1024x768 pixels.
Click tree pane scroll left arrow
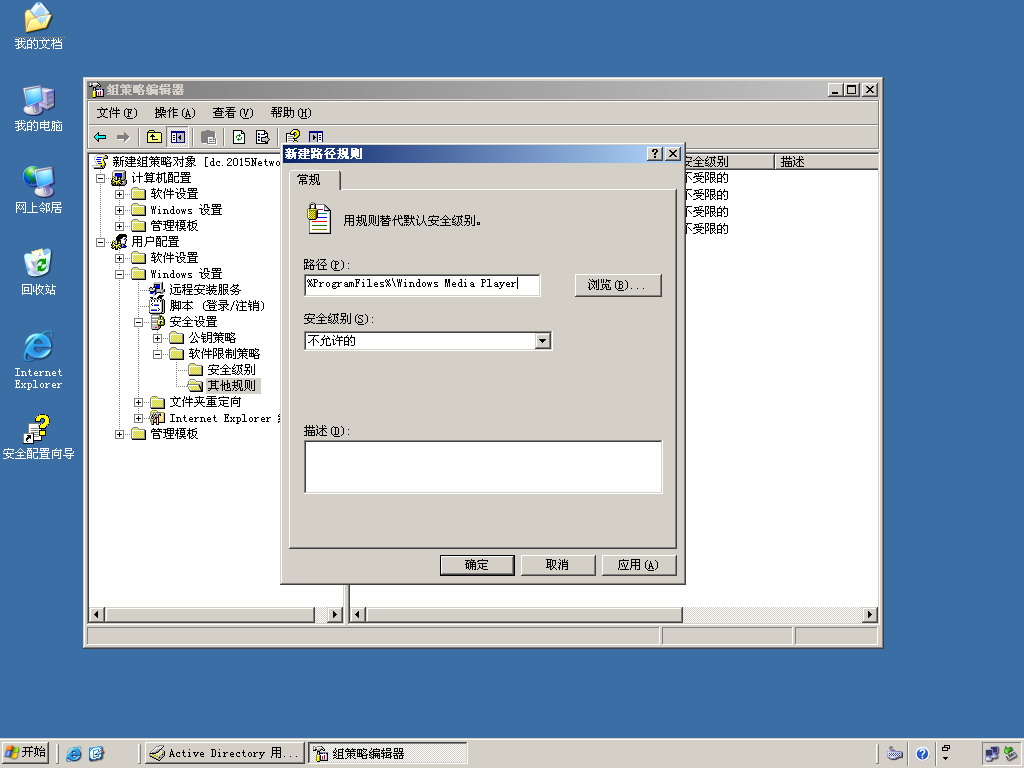point(96,614)
